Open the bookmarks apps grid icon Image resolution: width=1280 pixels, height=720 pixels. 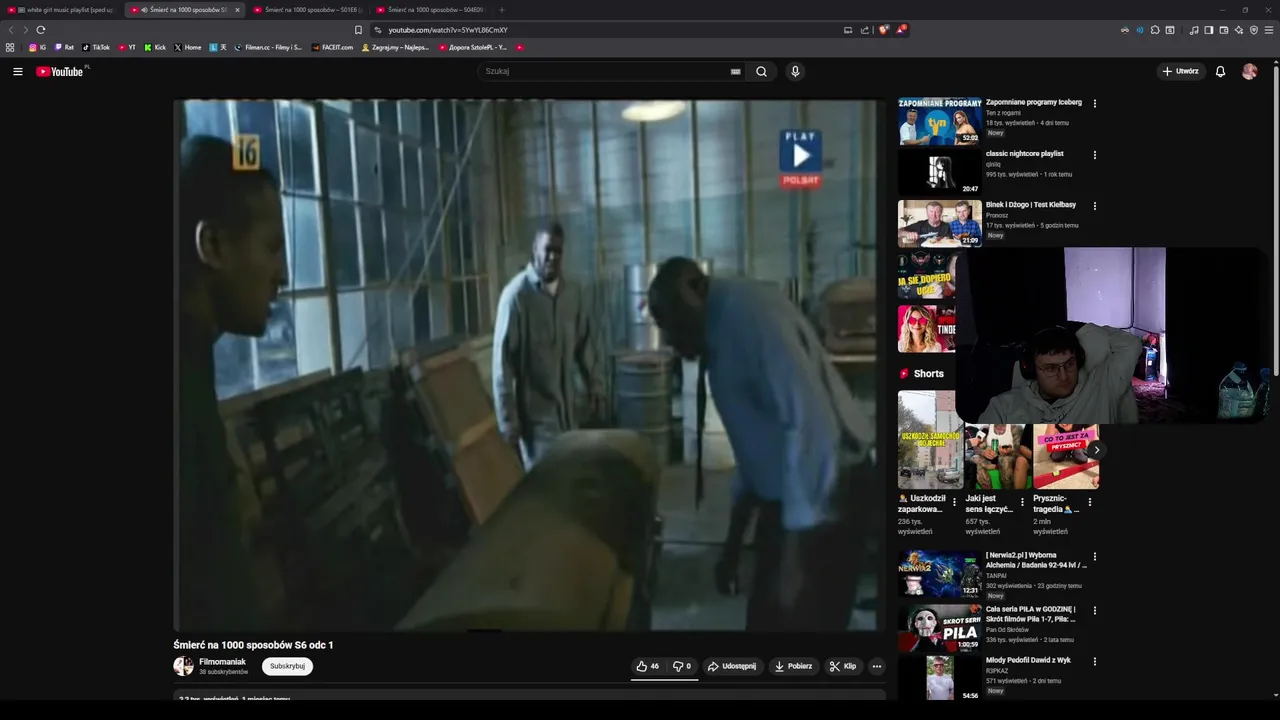click(x=10, y=47)
